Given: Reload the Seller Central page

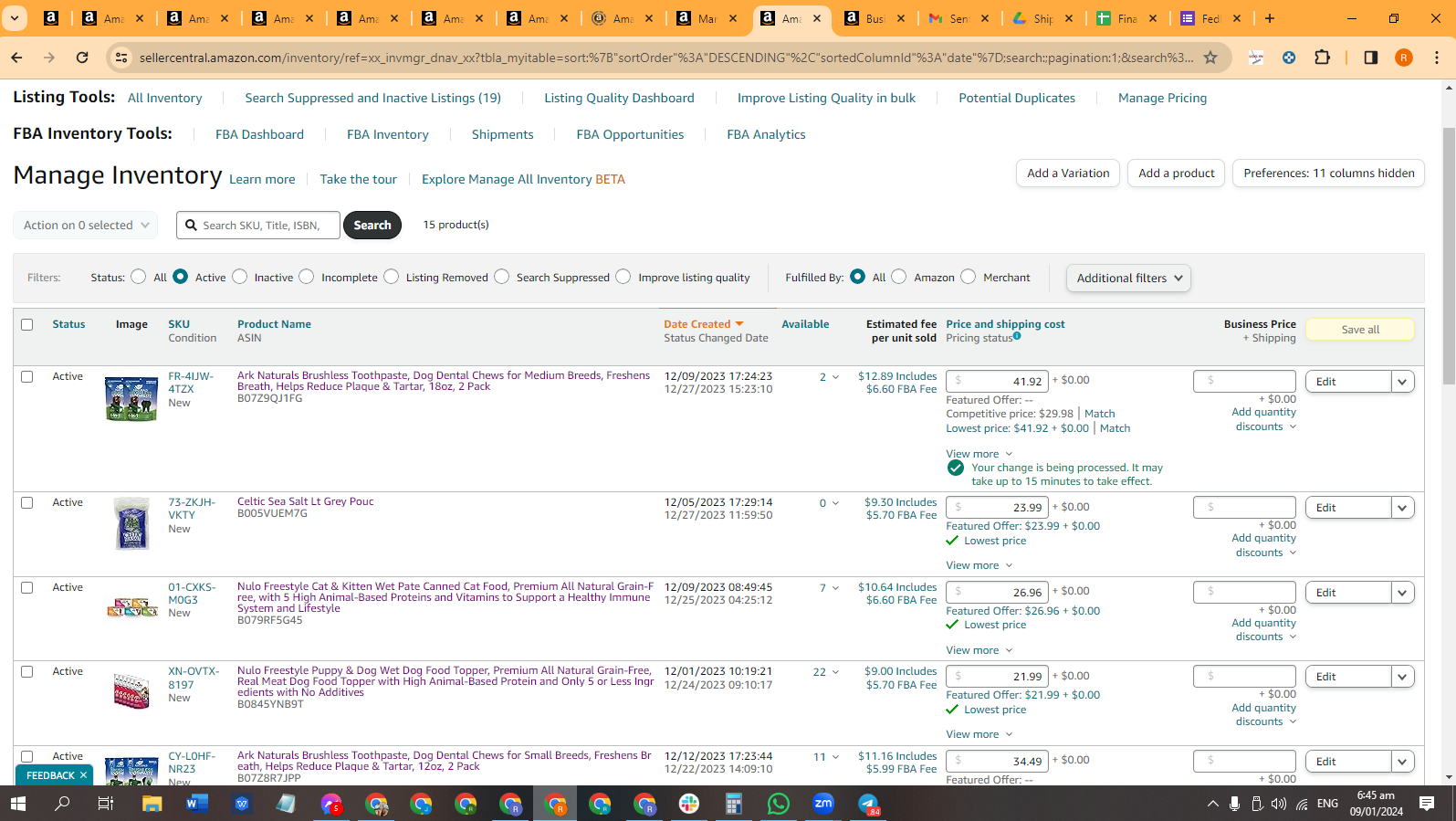Looking at the screenshot, I should point(82,58).
